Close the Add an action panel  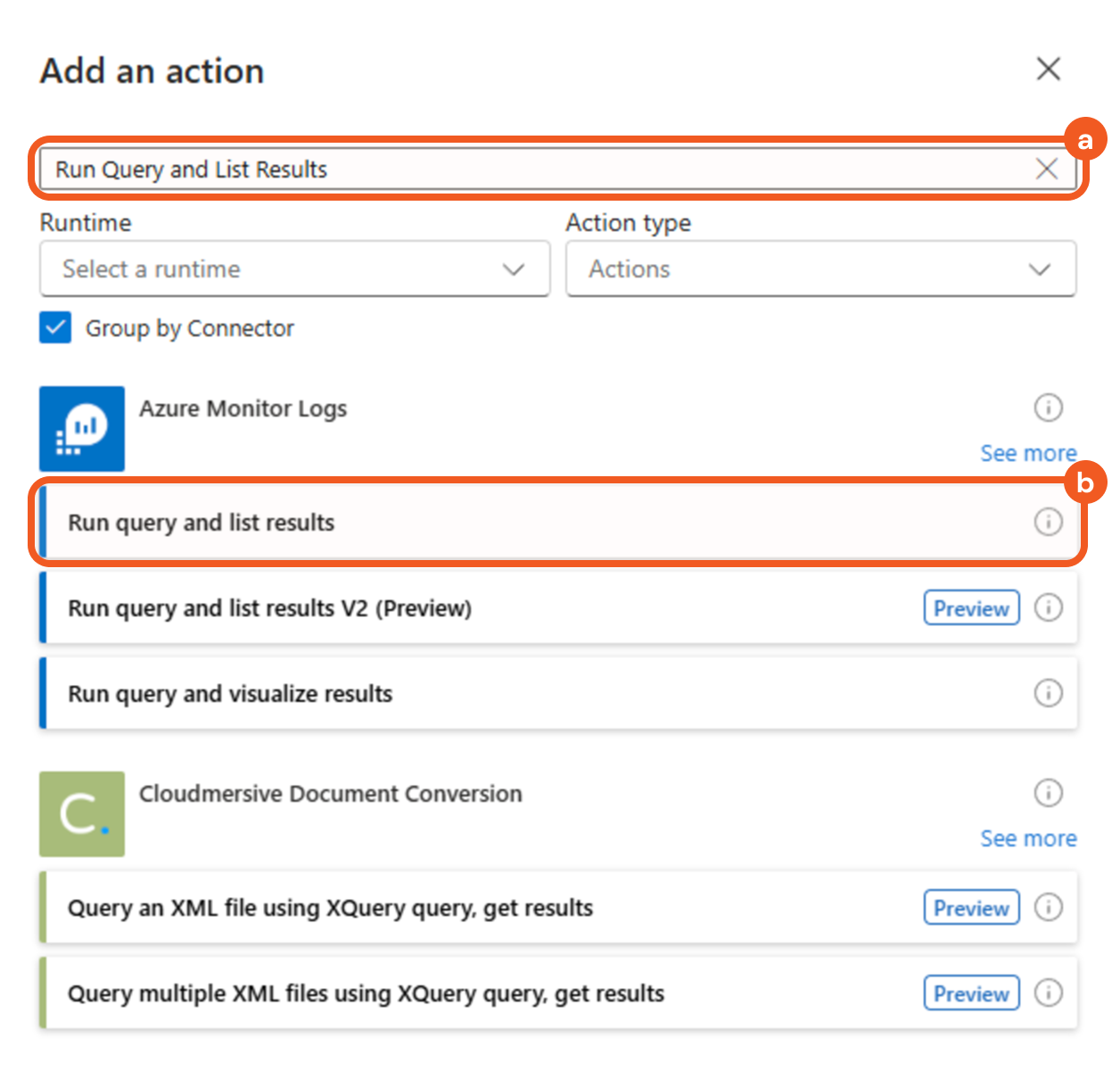1048,69
